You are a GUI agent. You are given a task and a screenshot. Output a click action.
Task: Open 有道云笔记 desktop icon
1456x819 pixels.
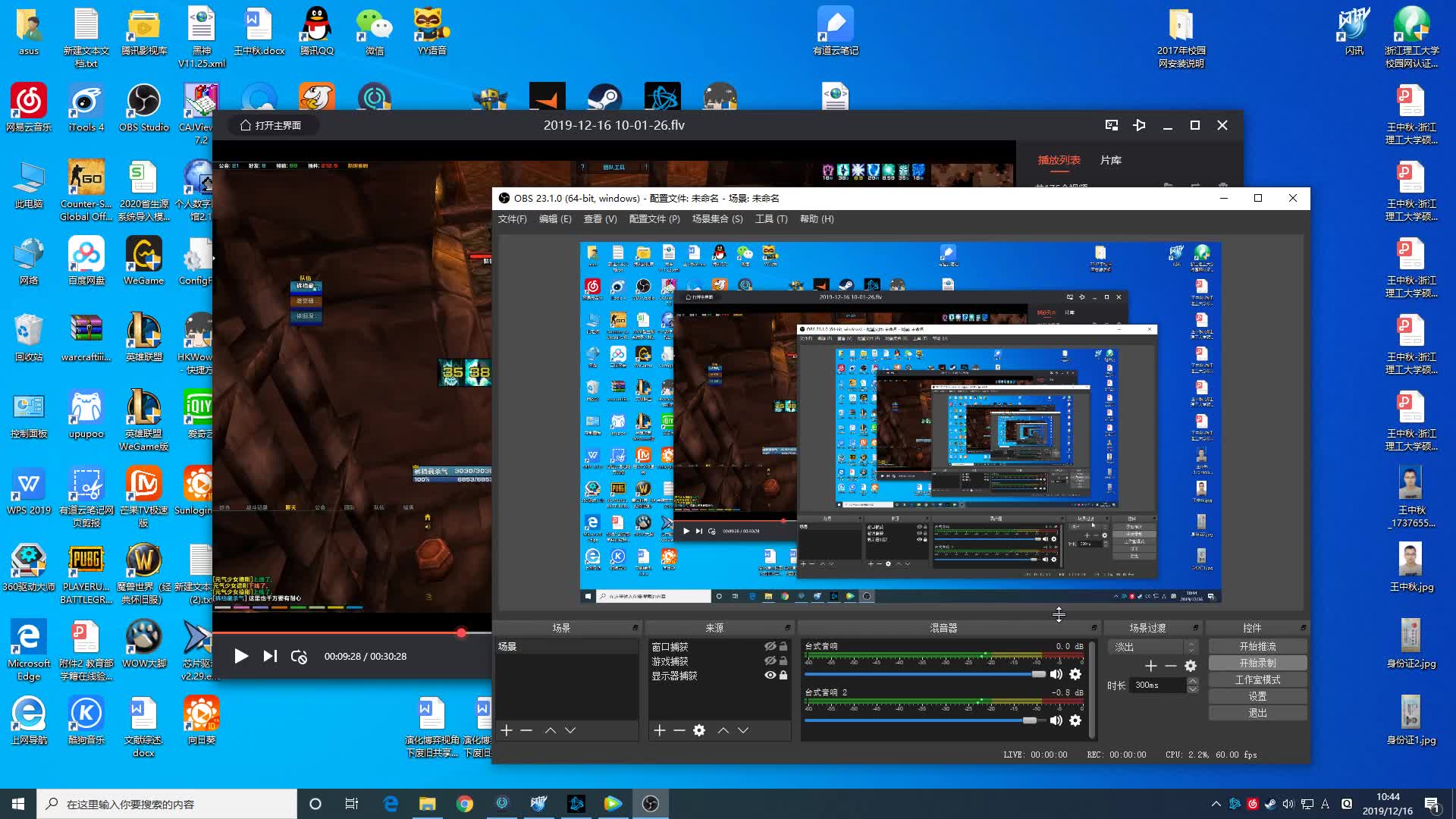(836, 31)
